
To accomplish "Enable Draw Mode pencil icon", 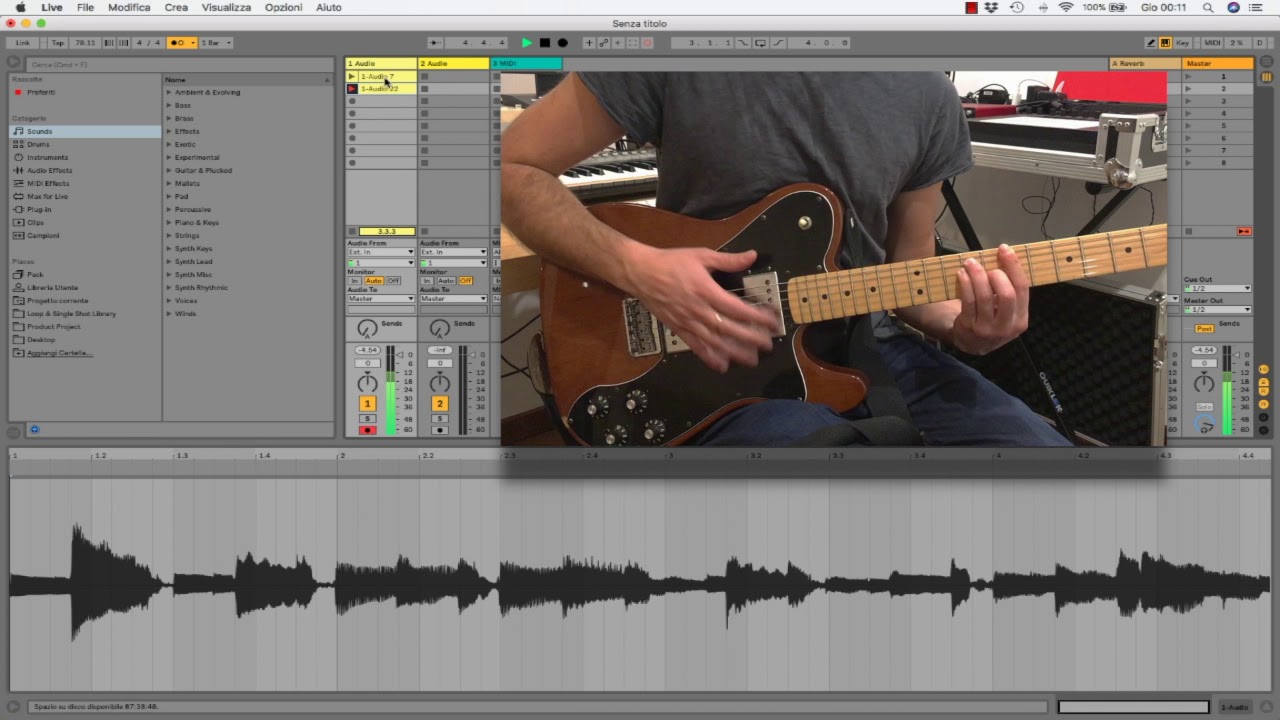I will [x=1151, y=43].
